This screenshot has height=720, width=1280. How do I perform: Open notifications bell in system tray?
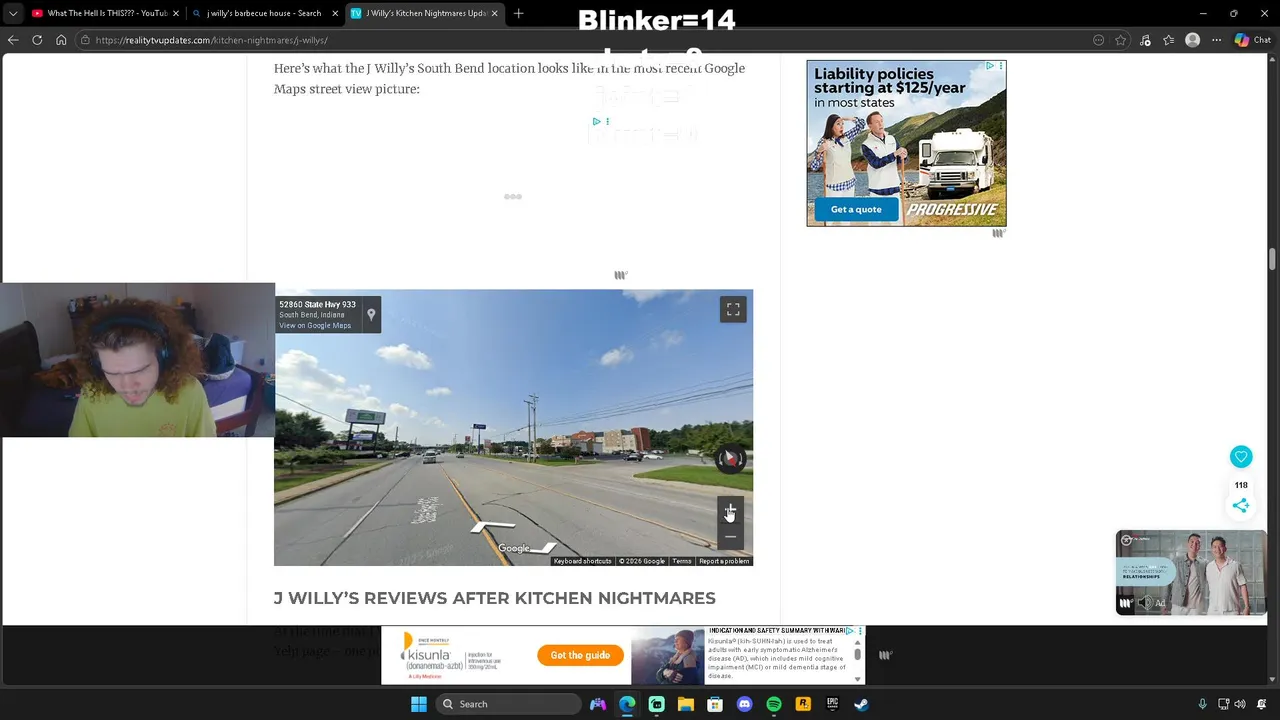(1262, 704)
